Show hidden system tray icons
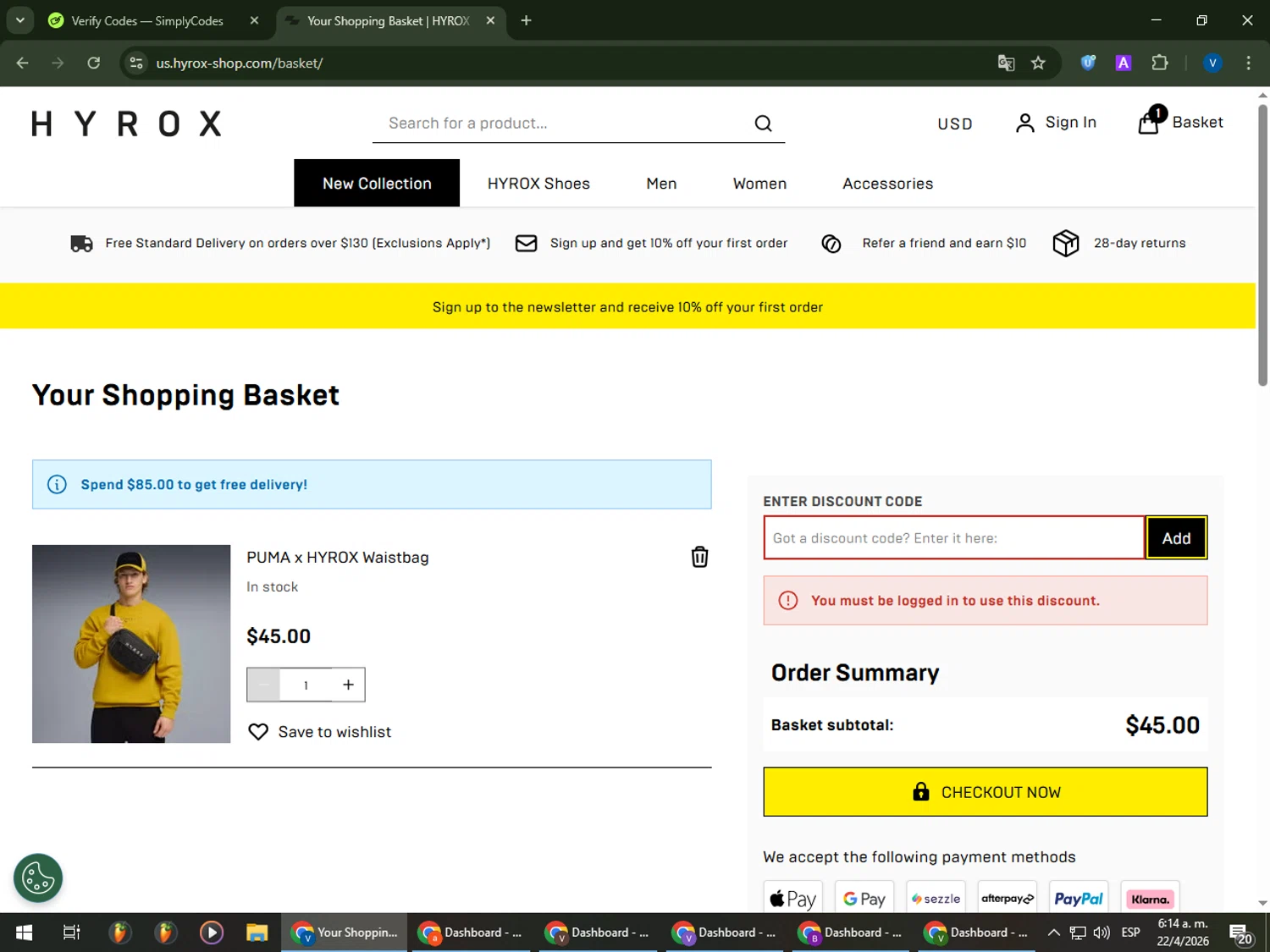1270x952 pixels. 1053,933
